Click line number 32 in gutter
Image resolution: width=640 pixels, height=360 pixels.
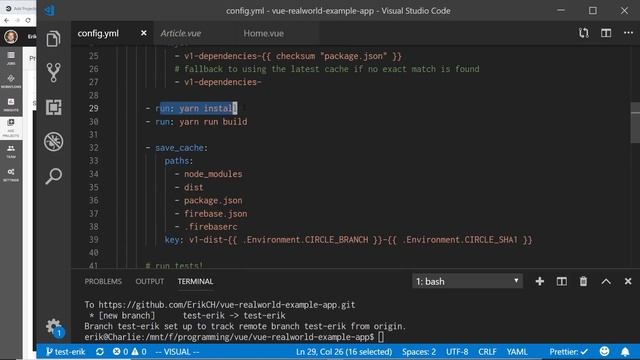click(93, 148)
